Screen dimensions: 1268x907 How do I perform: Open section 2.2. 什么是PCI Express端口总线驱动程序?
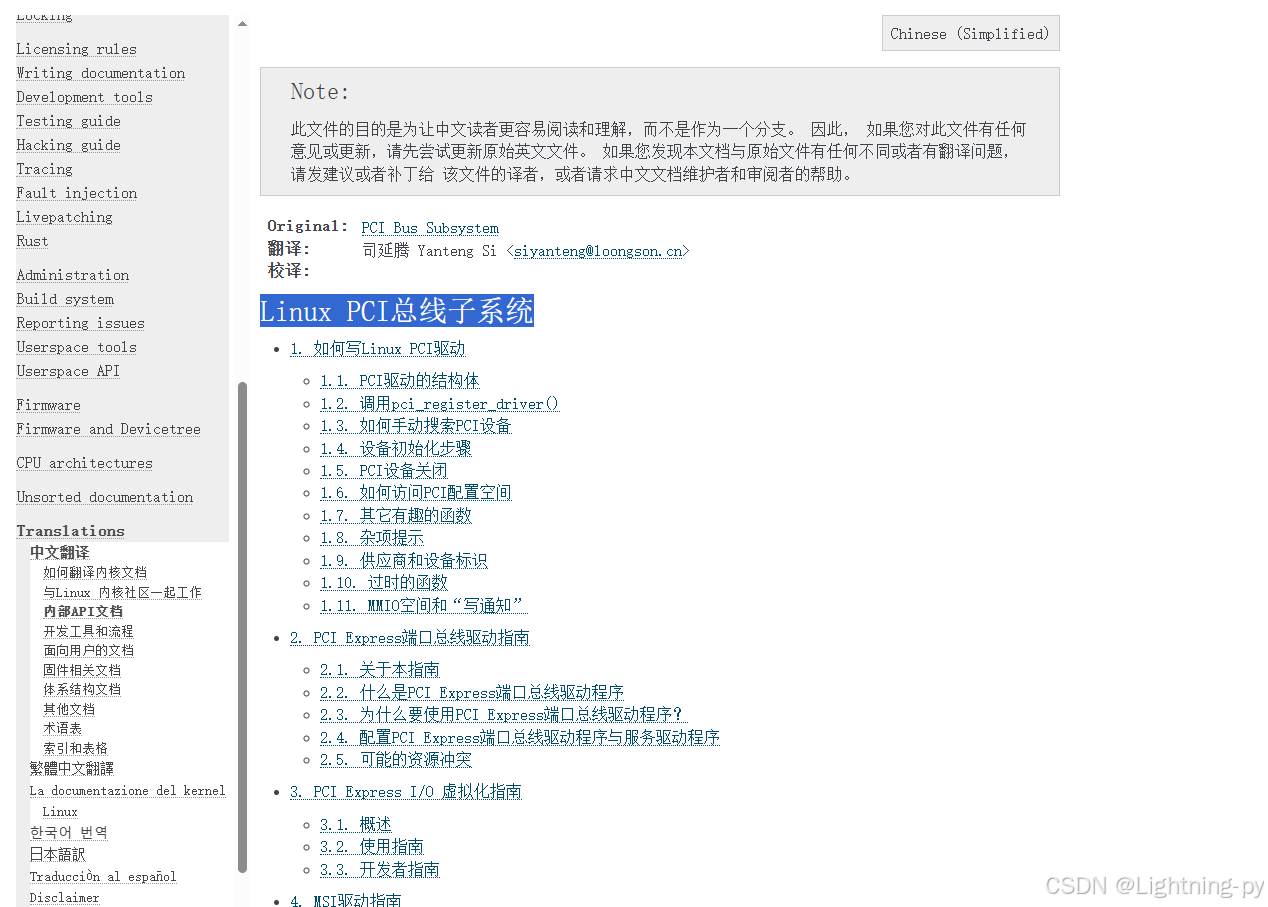coord(472,692)
